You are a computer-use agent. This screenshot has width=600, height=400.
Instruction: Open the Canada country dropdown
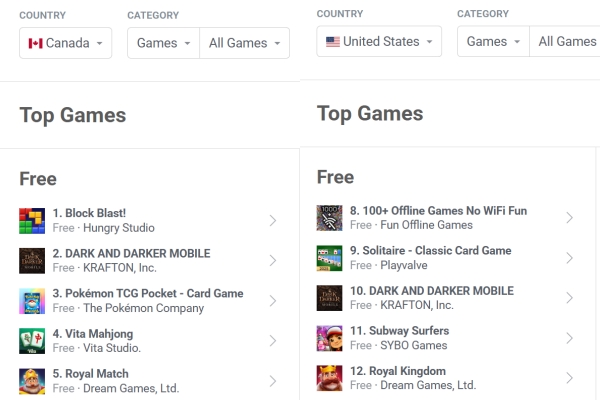coord(66,43)
